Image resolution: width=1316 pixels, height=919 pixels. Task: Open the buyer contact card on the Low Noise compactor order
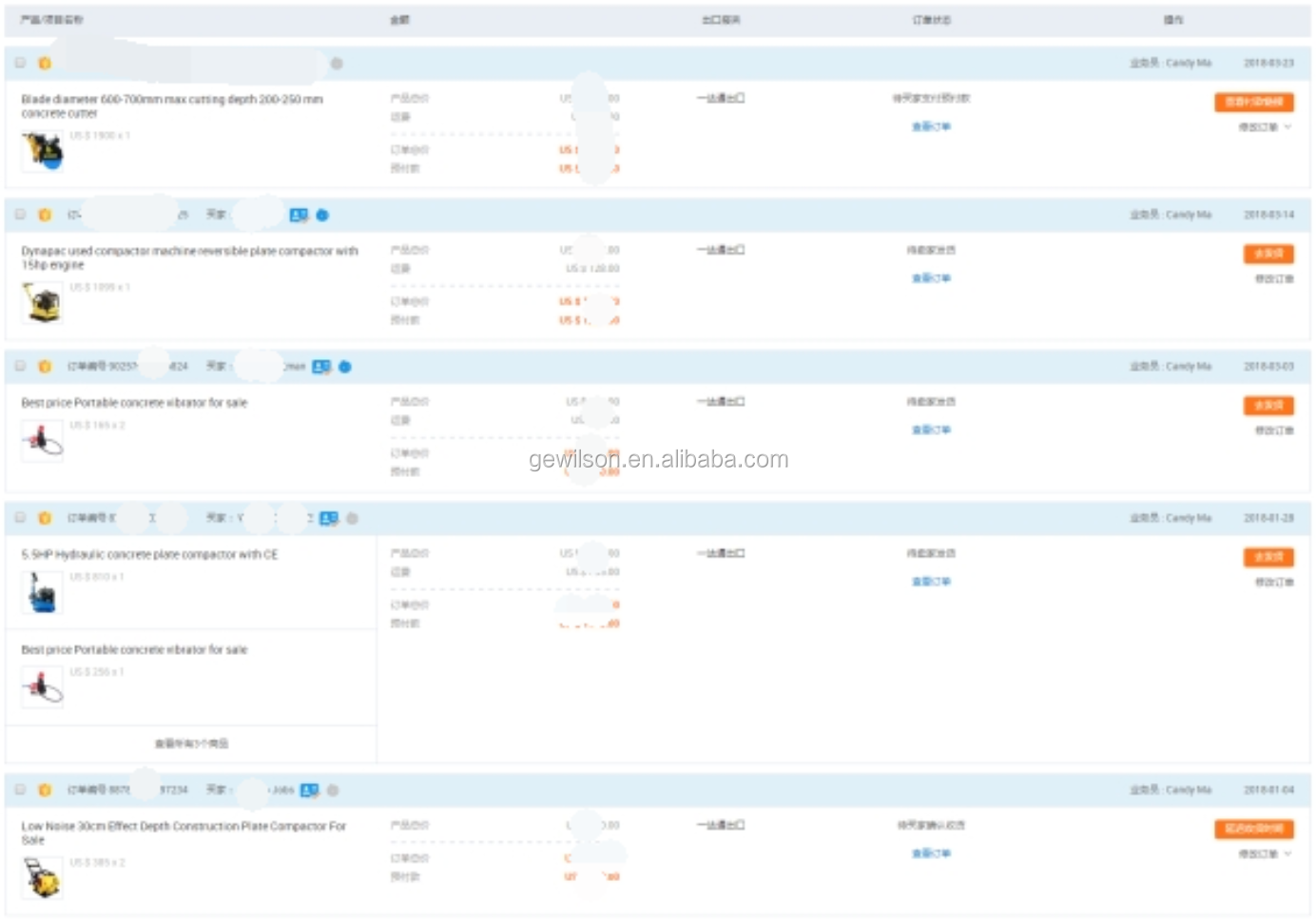pyautogui.click(x=310, y=791)
